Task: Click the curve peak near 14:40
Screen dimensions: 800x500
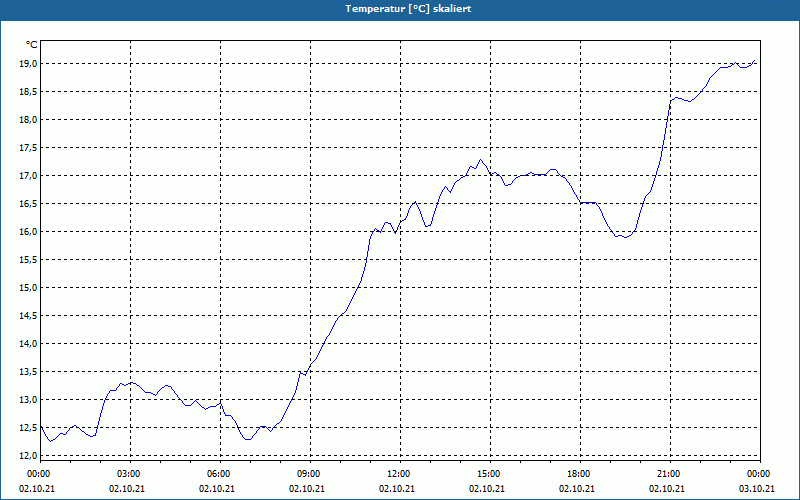Action: (x=480, y=160)
